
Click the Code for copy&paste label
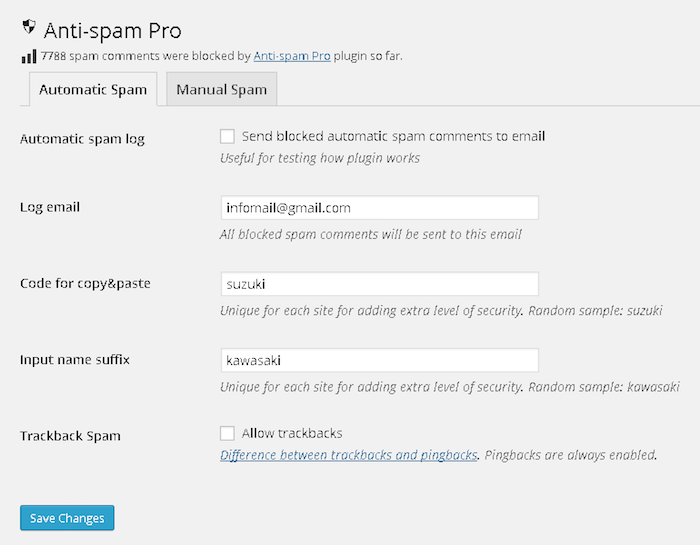(85, 283)
